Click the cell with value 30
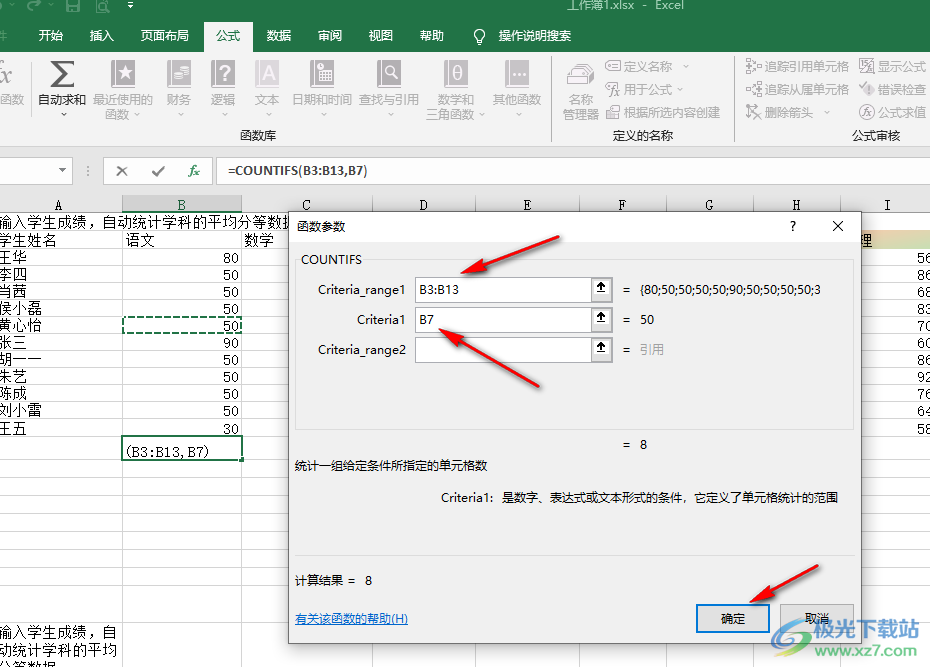The image size is (930, 667). (182, 428)
